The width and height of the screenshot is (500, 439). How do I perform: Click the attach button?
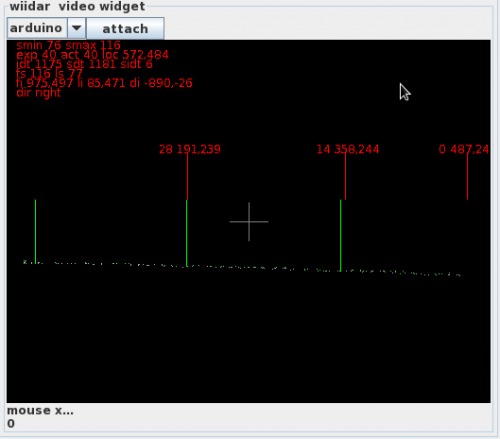click(x=125, y=29)
